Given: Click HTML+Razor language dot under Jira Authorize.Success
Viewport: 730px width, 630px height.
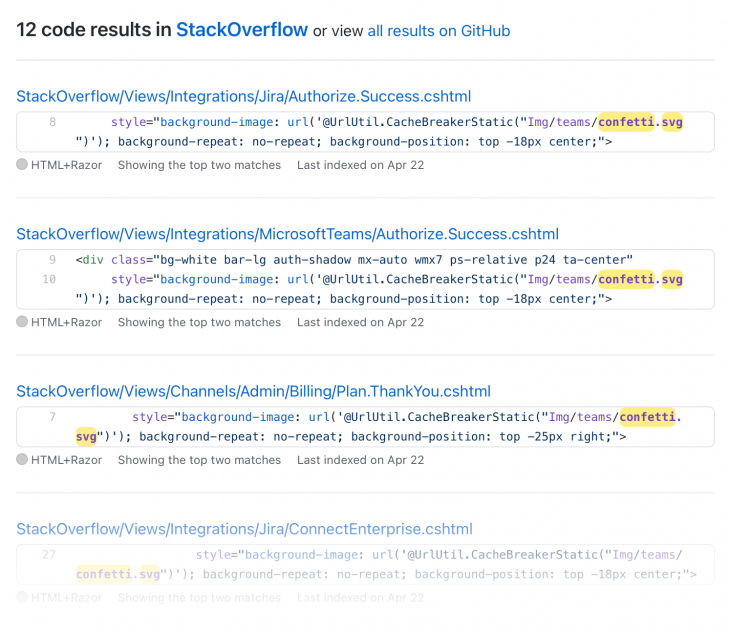Looking at the screenshot, I should tap(22, 164).
